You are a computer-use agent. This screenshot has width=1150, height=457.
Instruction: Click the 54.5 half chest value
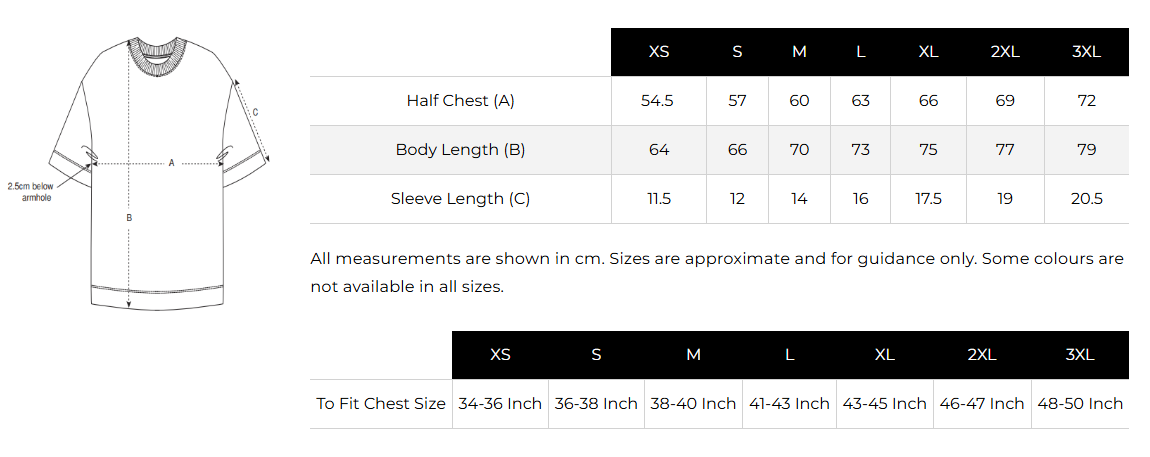pyautogui.click(x=659, y=101)
